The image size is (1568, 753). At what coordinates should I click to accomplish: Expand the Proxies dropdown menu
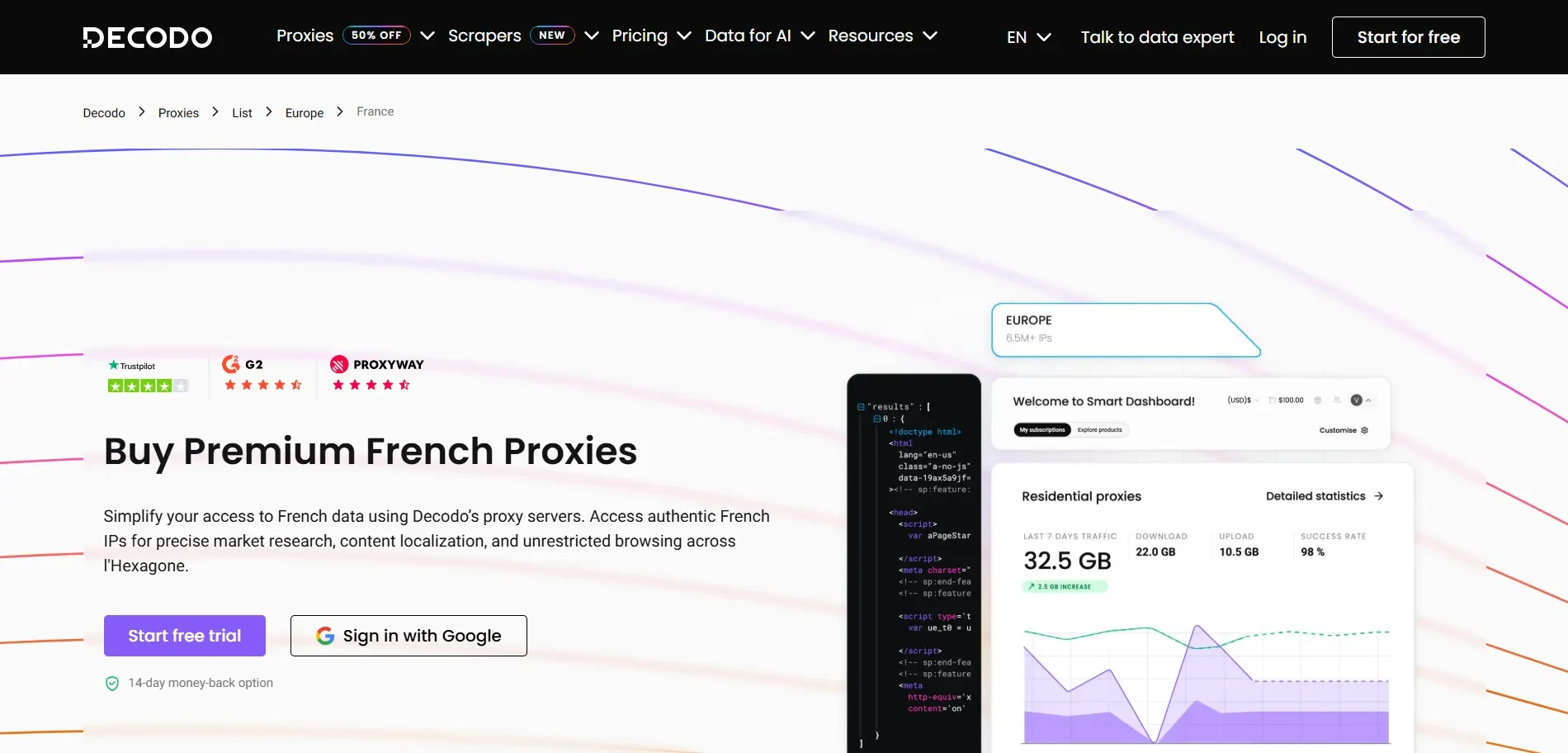coord(305,36)
